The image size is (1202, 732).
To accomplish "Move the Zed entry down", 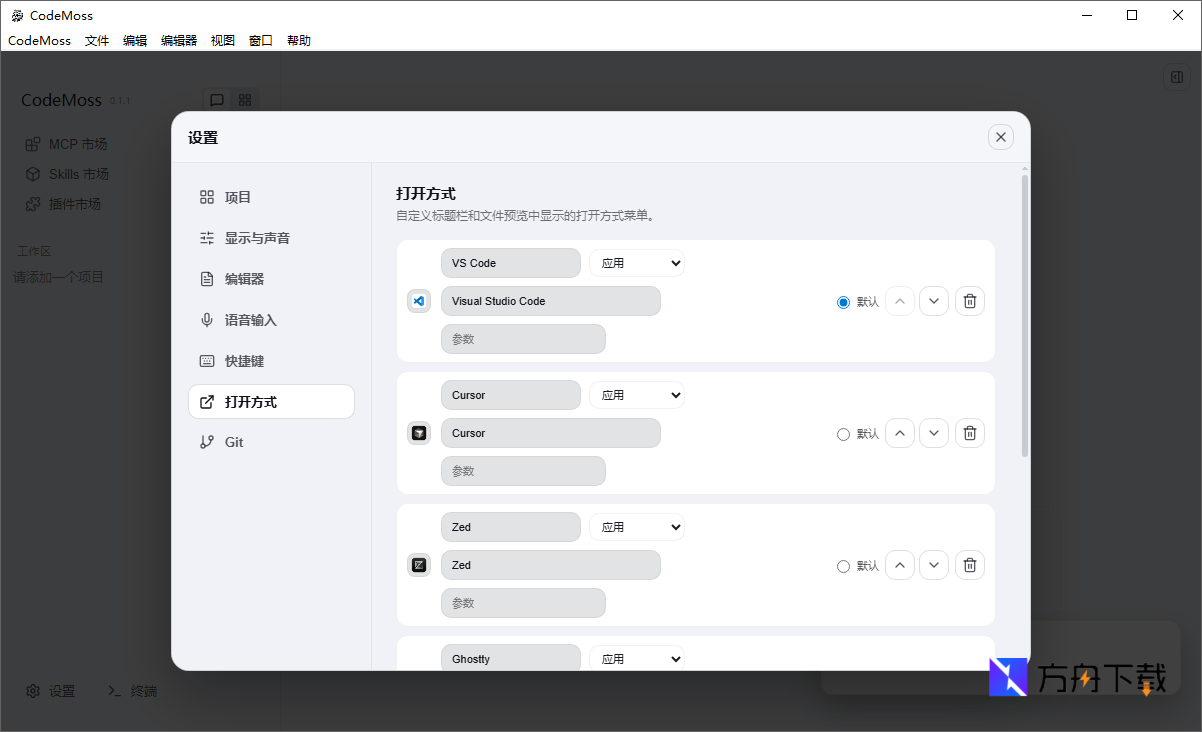I will 933,565.
